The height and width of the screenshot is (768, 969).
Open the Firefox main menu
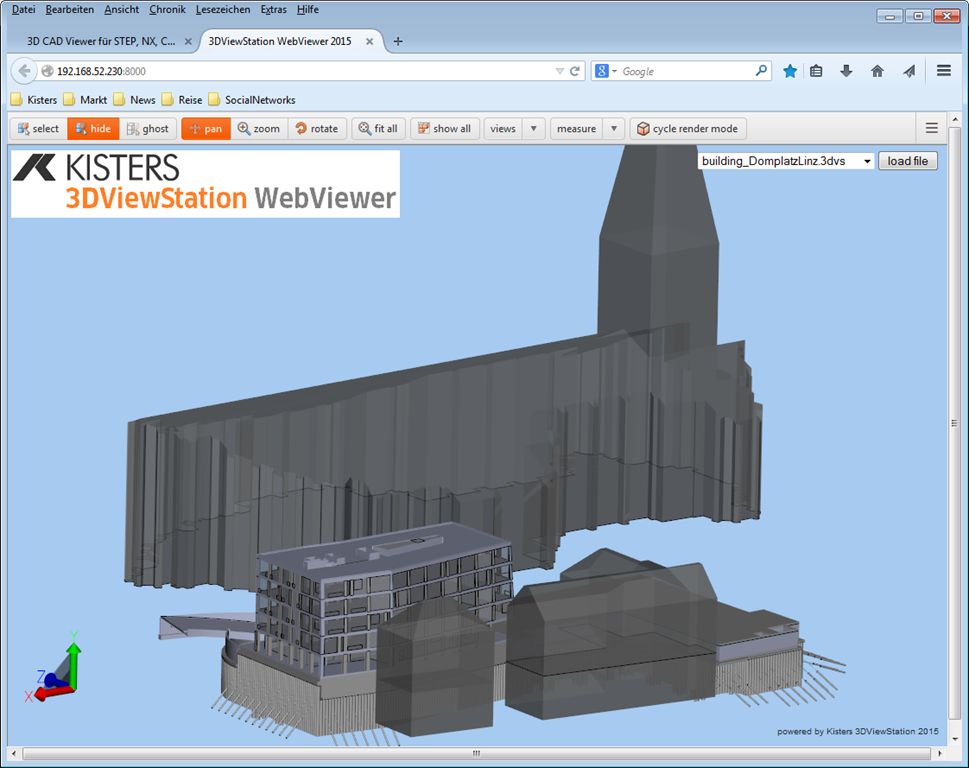point(944,70)
